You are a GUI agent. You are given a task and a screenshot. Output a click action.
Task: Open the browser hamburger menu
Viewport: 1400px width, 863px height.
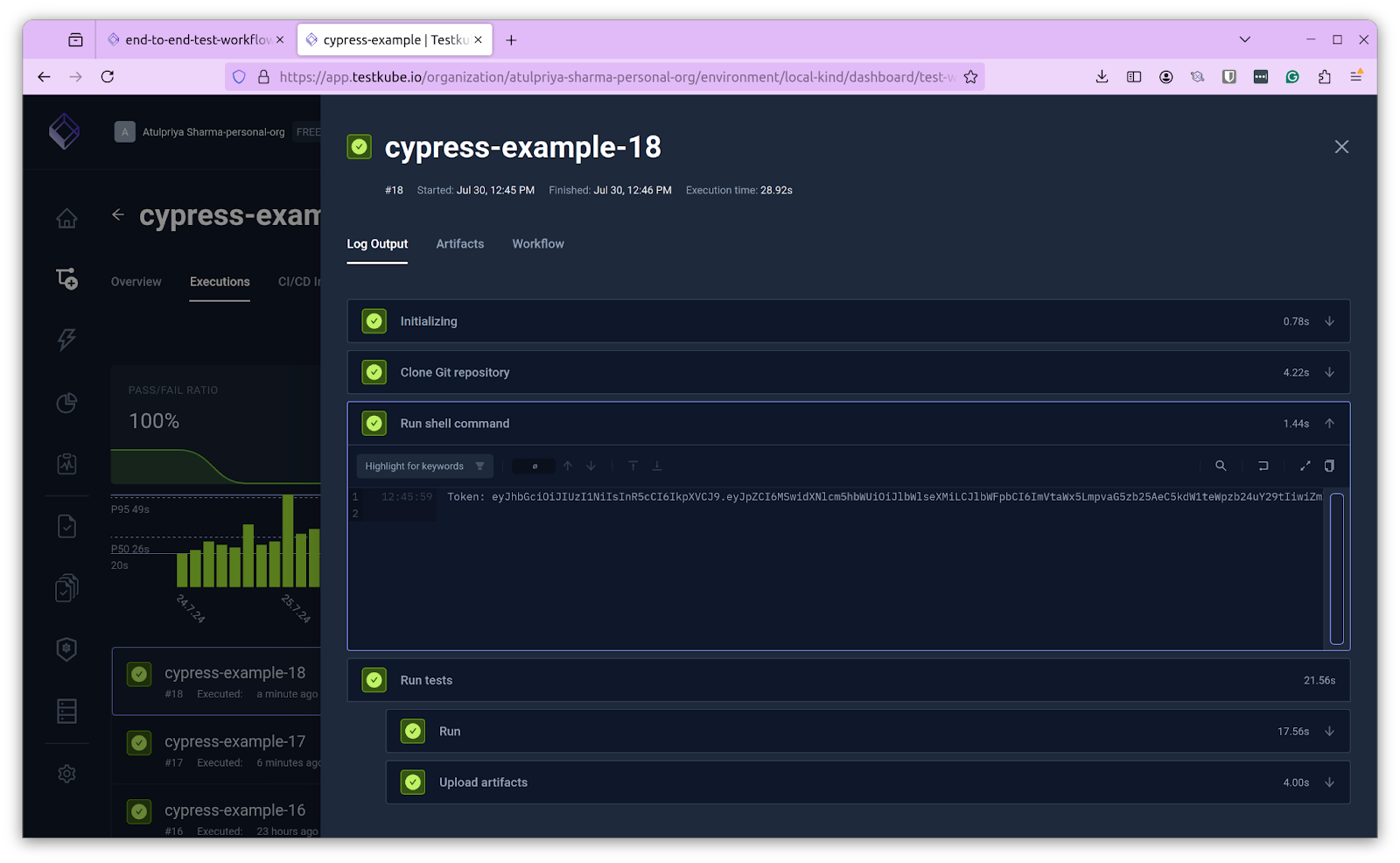point(1355,77)
